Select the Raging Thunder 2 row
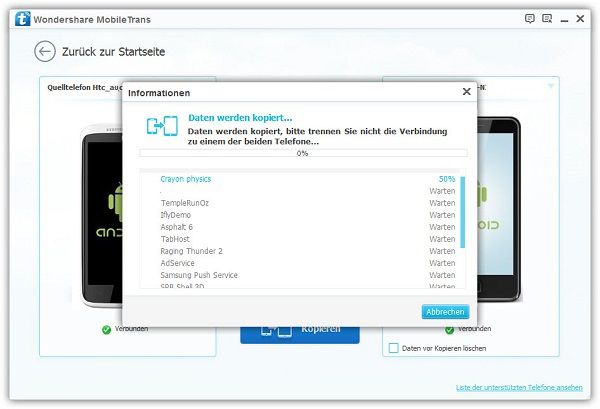 (x=302, y=251)
